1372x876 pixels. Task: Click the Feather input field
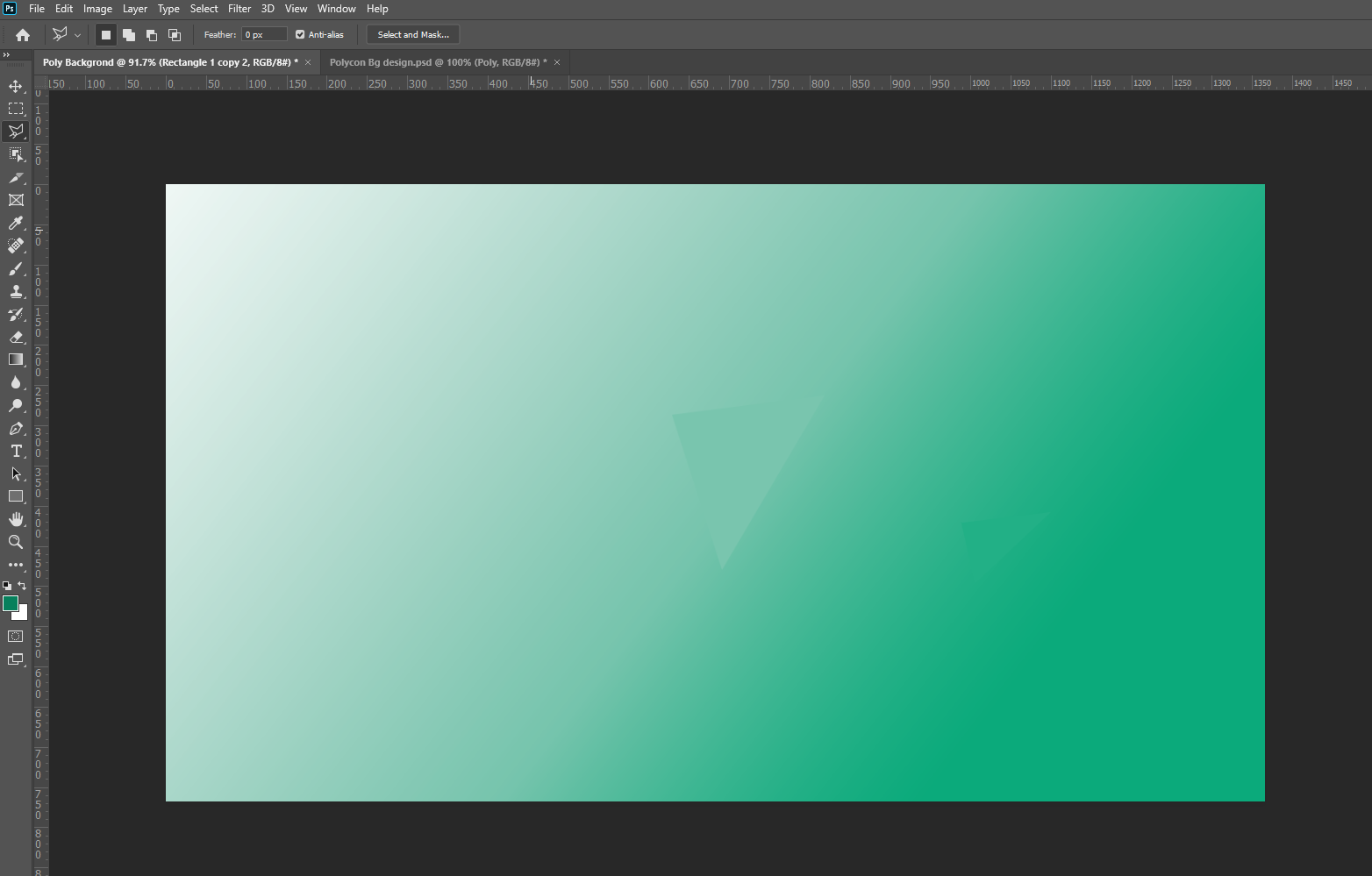tap(264, 35)
